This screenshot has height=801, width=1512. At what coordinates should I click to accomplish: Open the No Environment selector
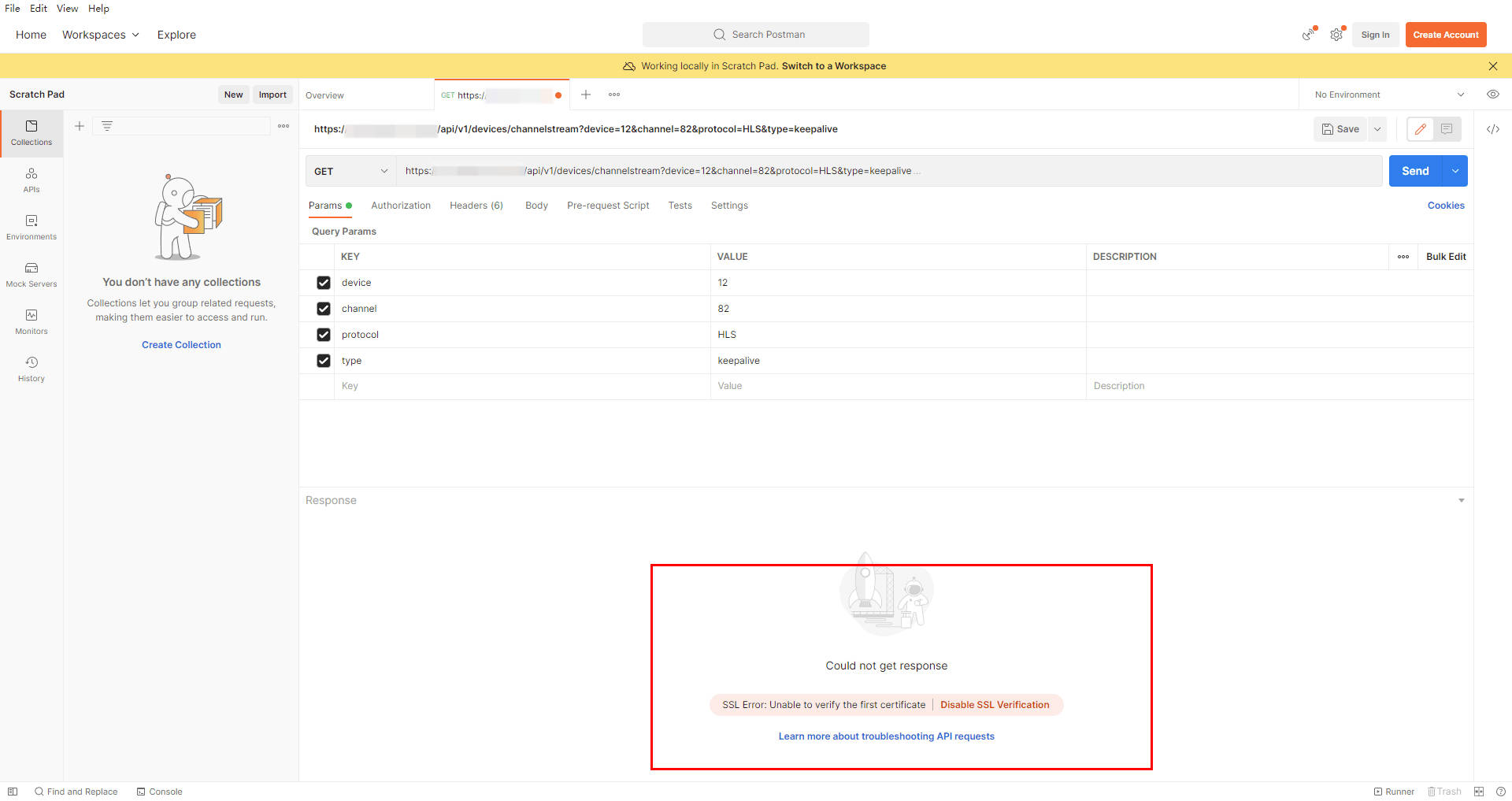point(1389,95)
